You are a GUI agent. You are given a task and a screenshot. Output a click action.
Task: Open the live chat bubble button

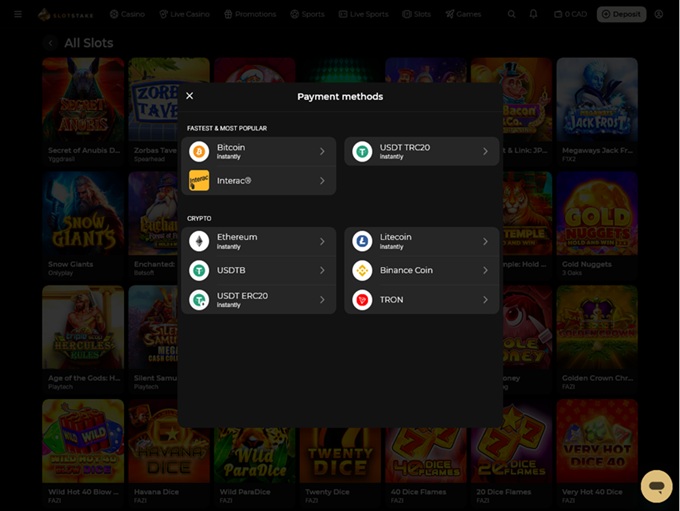click(x=657, y=486)
